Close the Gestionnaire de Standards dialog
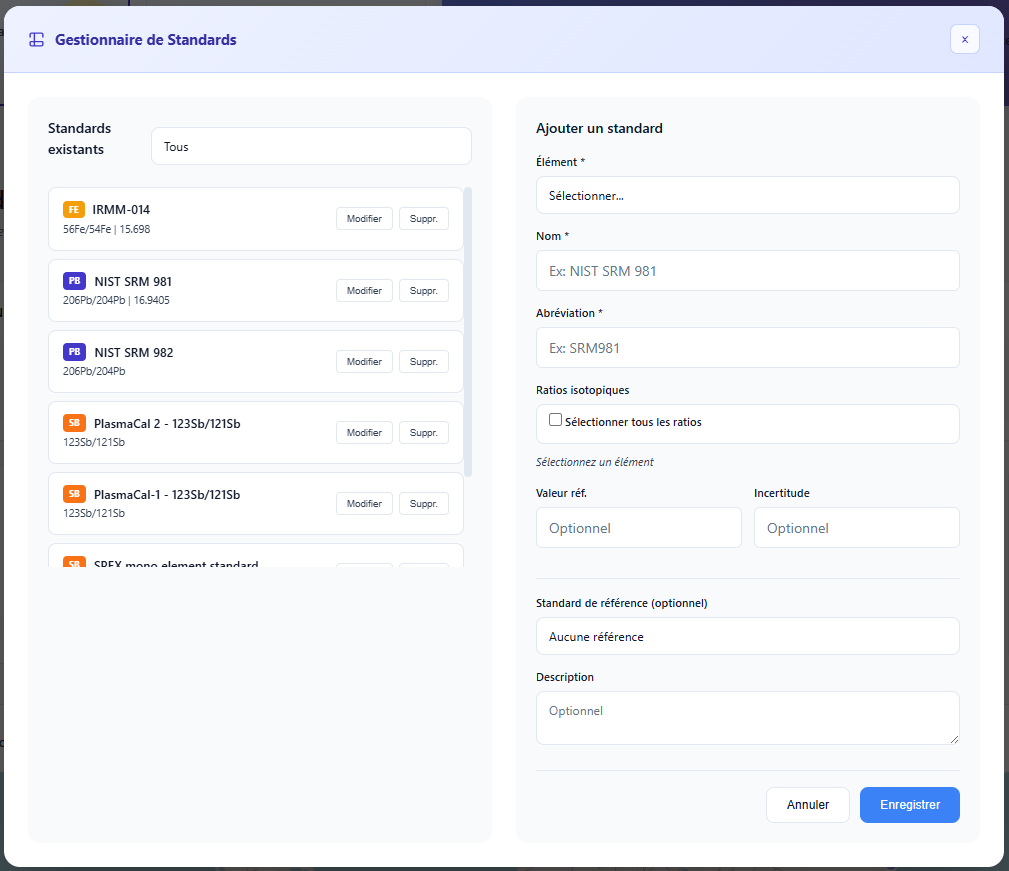Viewport: 1009px width, 871px height. (x=964, y=39)
